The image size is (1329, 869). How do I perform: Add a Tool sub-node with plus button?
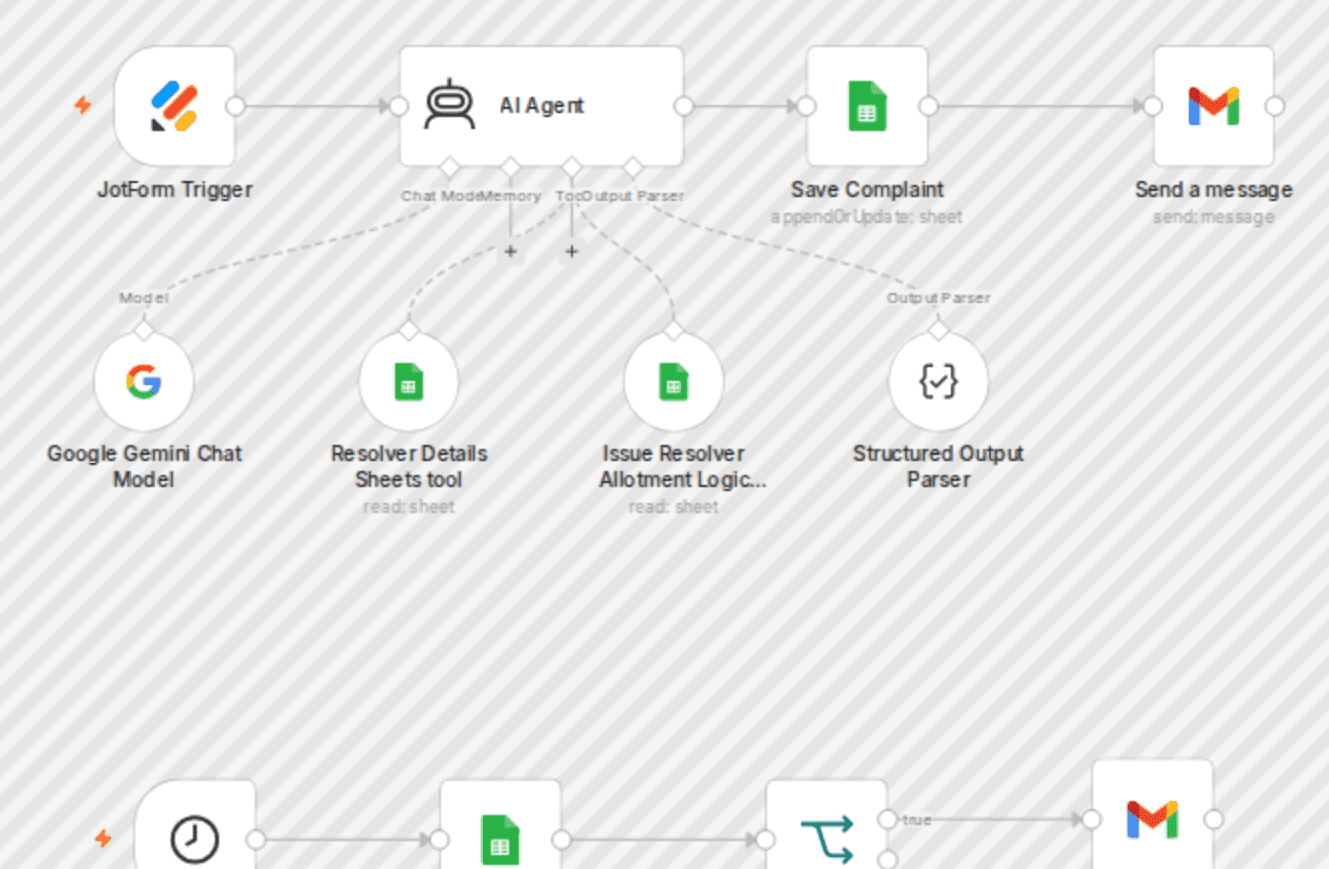pyautogui.click(x=572, y=251)
